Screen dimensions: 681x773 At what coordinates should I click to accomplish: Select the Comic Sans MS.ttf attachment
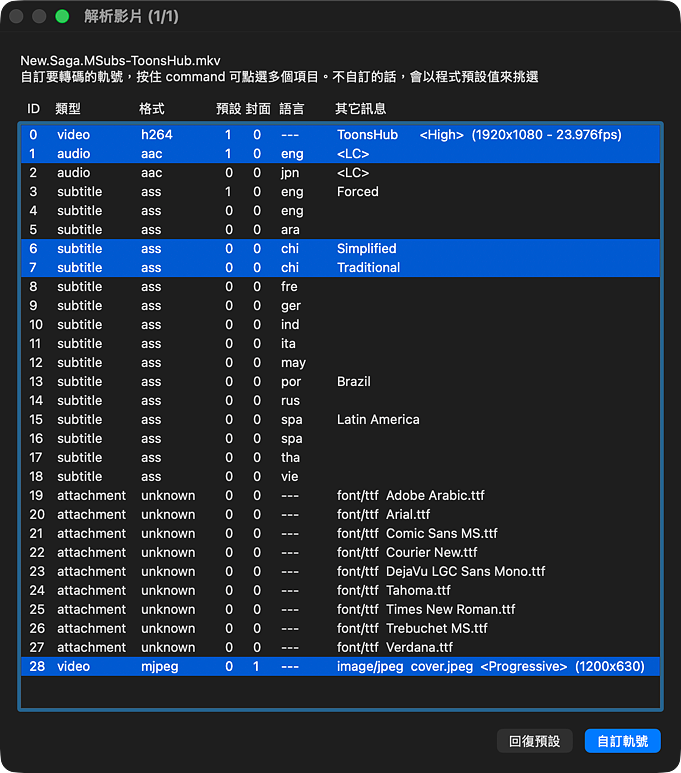(340, 534)
